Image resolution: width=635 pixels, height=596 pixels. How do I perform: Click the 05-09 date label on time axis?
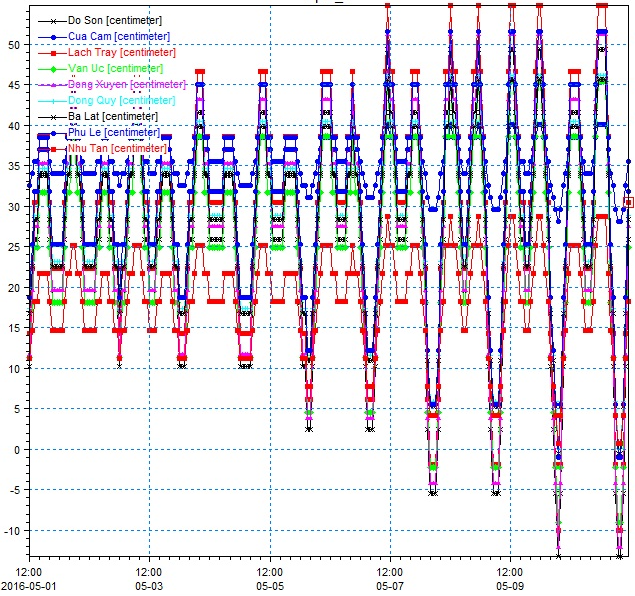click(x=510, y=587)
